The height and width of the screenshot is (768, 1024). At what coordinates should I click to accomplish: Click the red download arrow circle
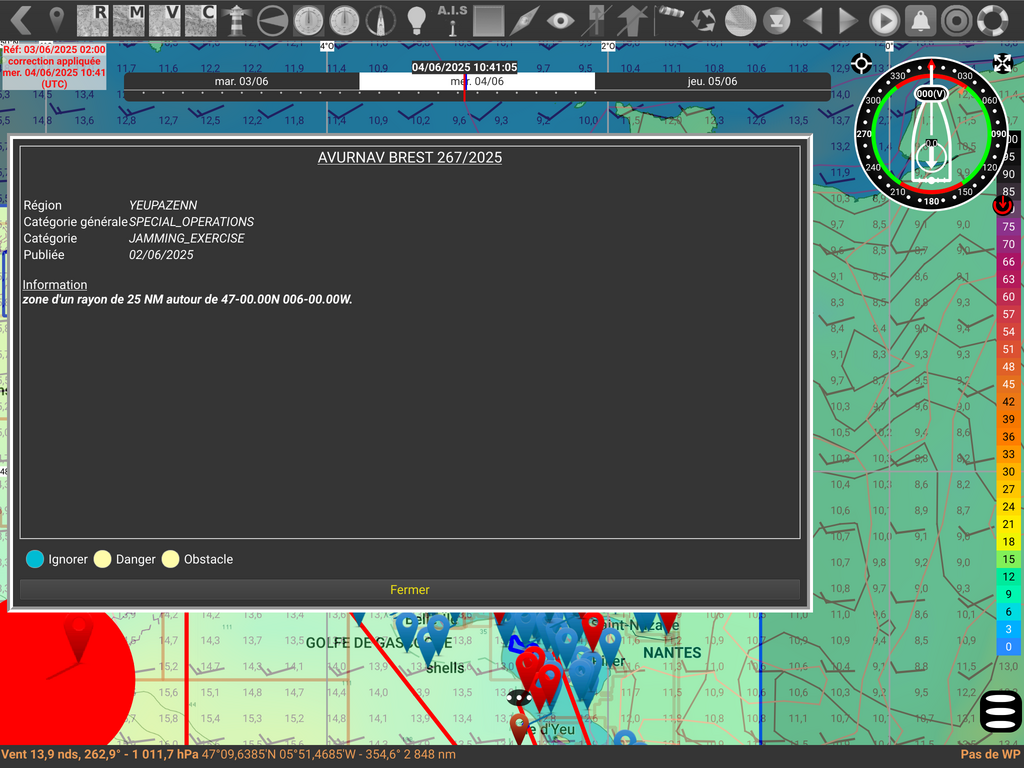(x=1002, y=205)
